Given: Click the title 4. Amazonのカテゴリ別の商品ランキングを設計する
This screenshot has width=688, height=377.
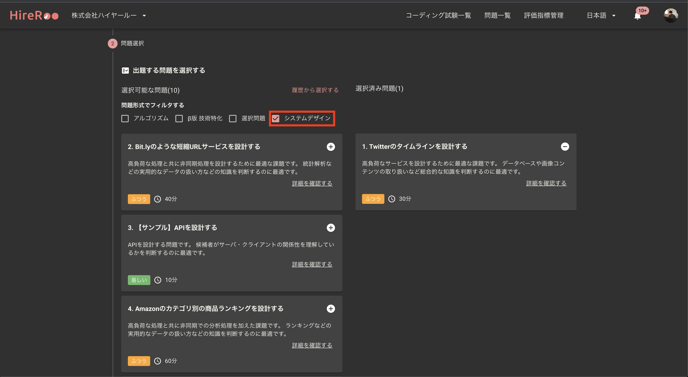Looking at the screenshot, I should click(x=205, y=309).
